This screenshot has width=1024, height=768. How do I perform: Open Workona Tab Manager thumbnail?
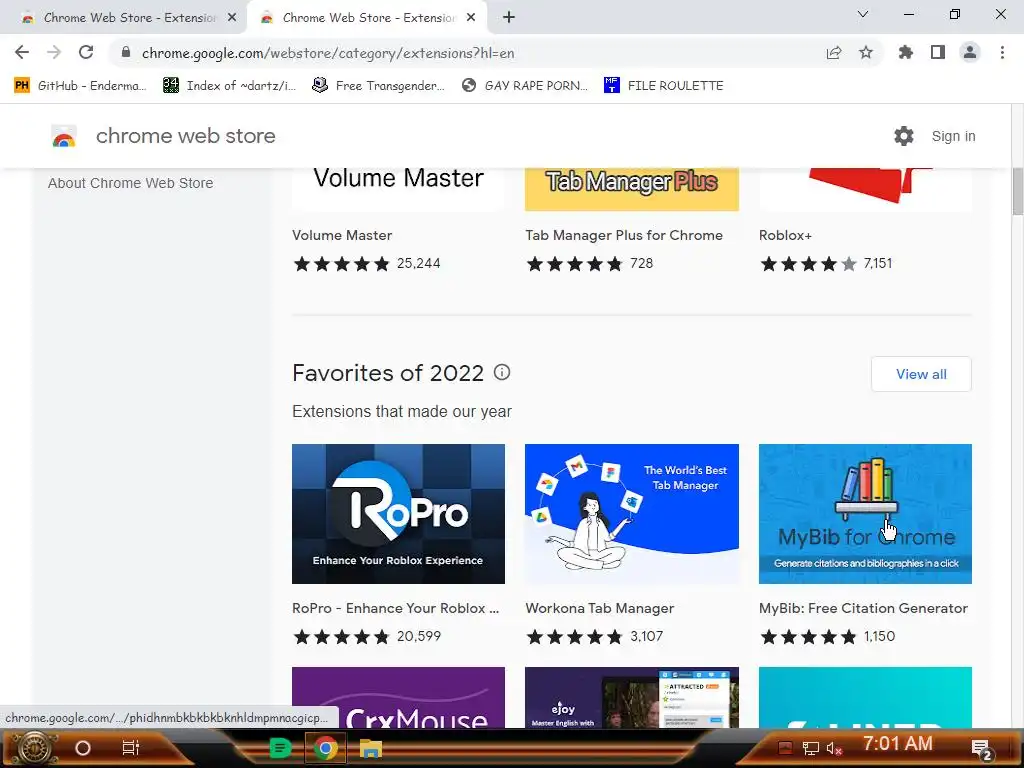(632, 514)
